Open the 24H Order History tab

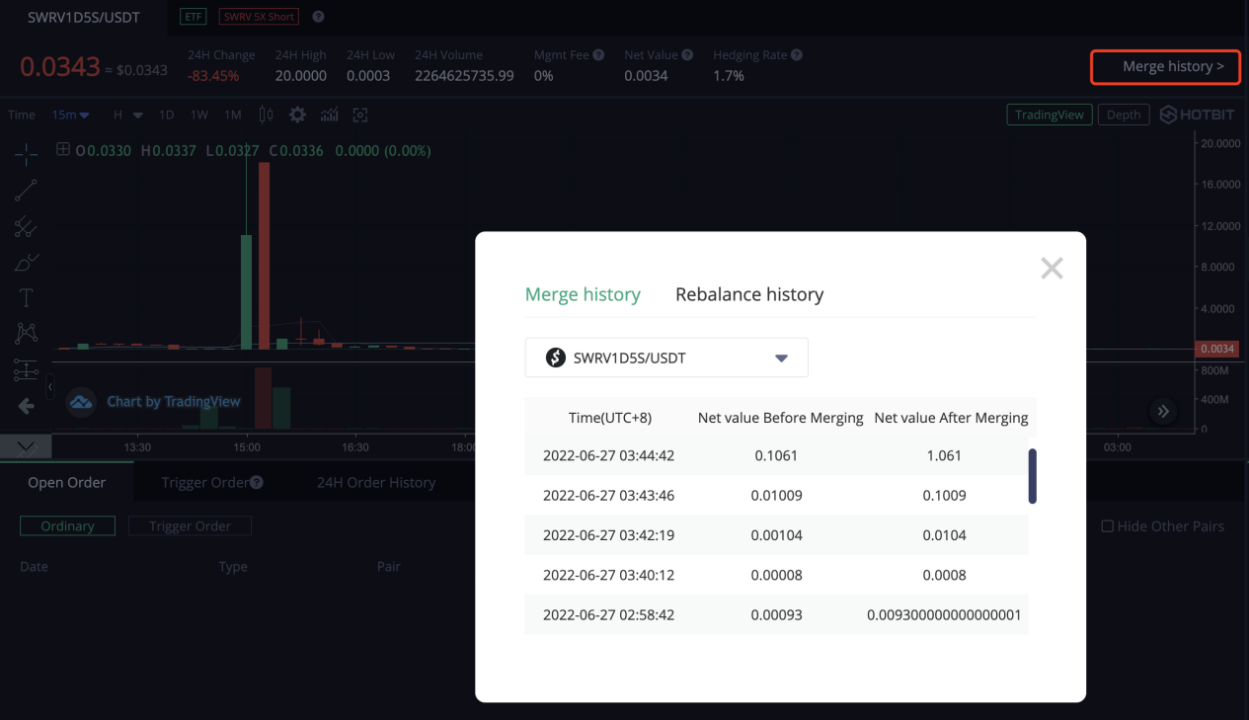[x=376, y=482]
